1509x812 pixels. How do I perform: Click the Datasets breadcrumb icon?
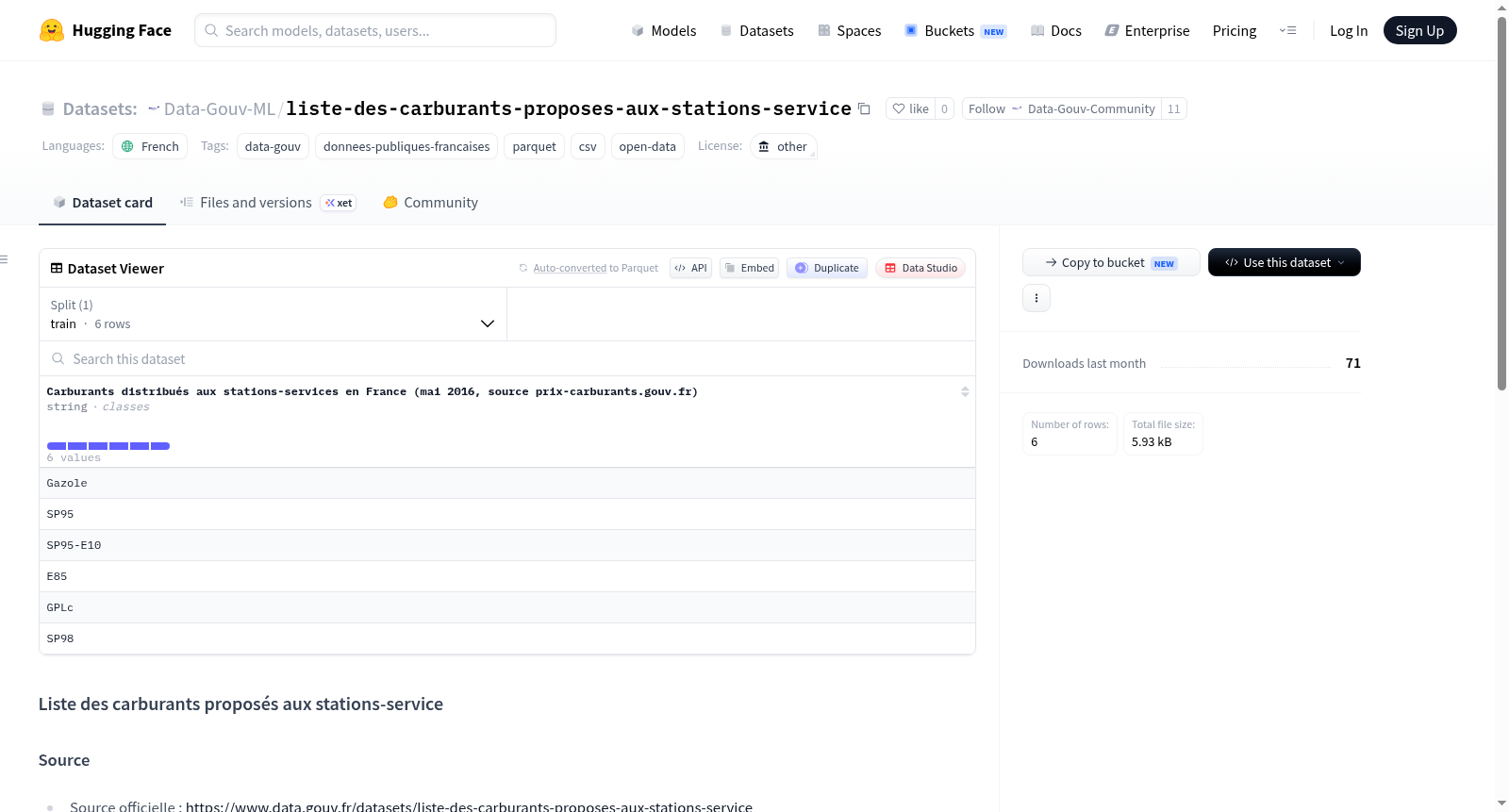pos(48,108)
